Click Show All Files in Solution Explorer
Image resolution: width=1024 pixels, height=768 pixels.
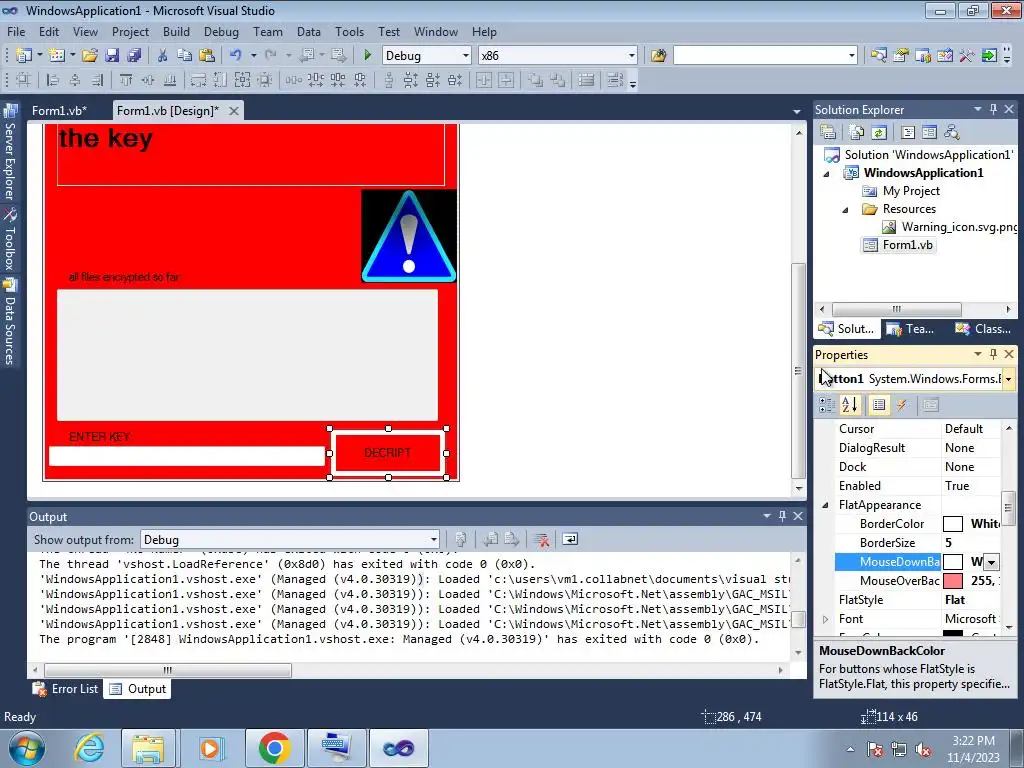click(x=857, y=133)
